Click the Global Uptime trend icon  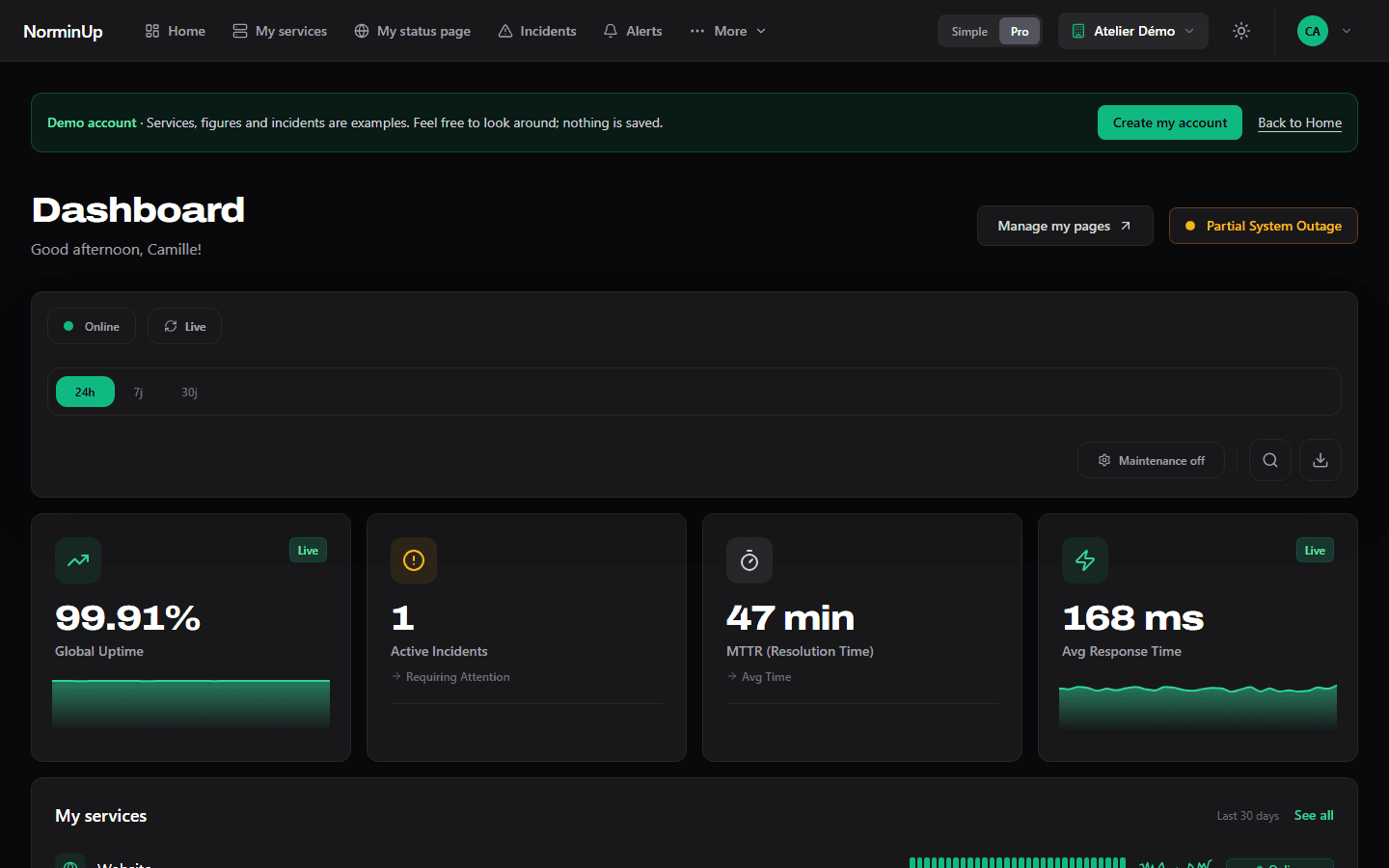coord(78,560)
